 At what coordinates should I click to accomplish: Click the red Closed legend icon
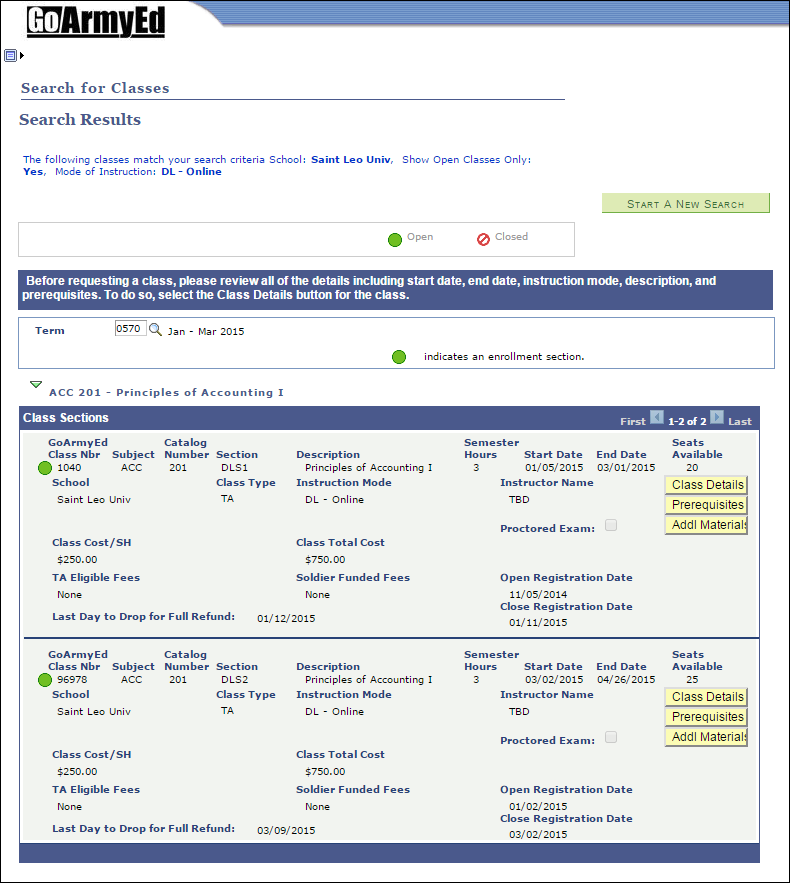(483, 239)
